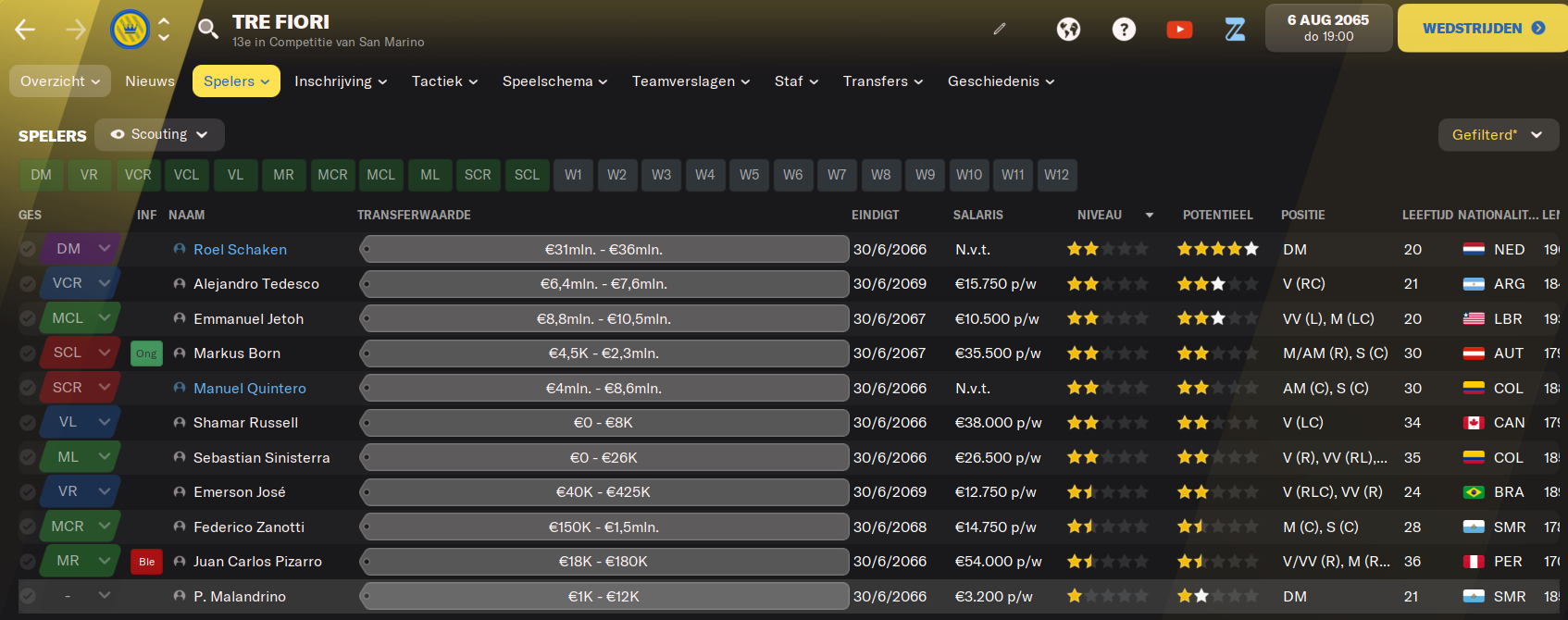This screenshot has height=620, width=1568.
Task: Select the SCR position filter button
Action: [x=478, y=175]
